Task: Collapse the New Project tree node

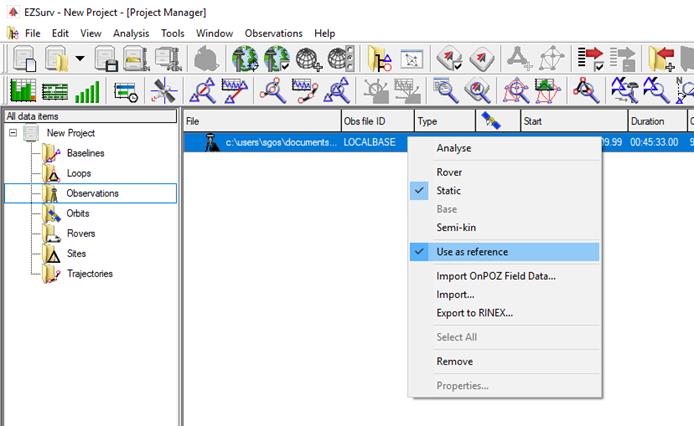Action: (x=13, y=132)
